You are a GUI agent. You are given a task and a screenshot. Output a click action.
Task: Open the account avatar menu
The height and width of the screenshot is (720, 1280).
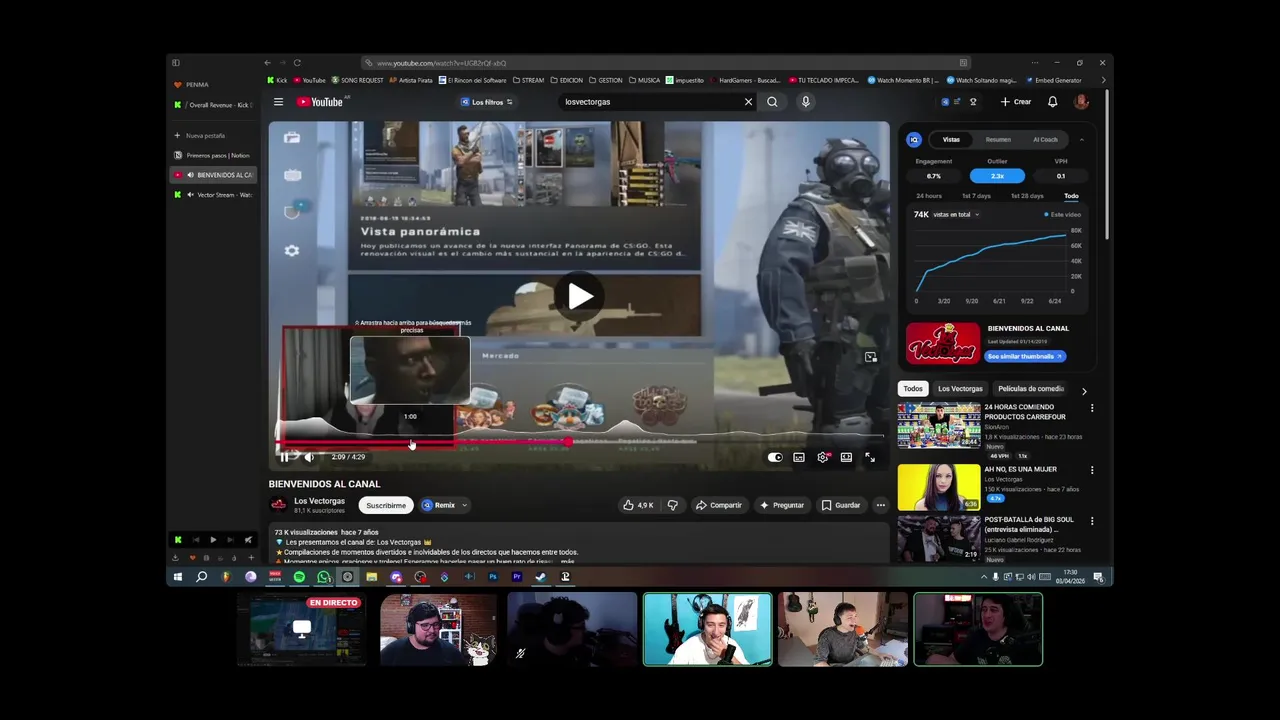(x=1081, y=102)
